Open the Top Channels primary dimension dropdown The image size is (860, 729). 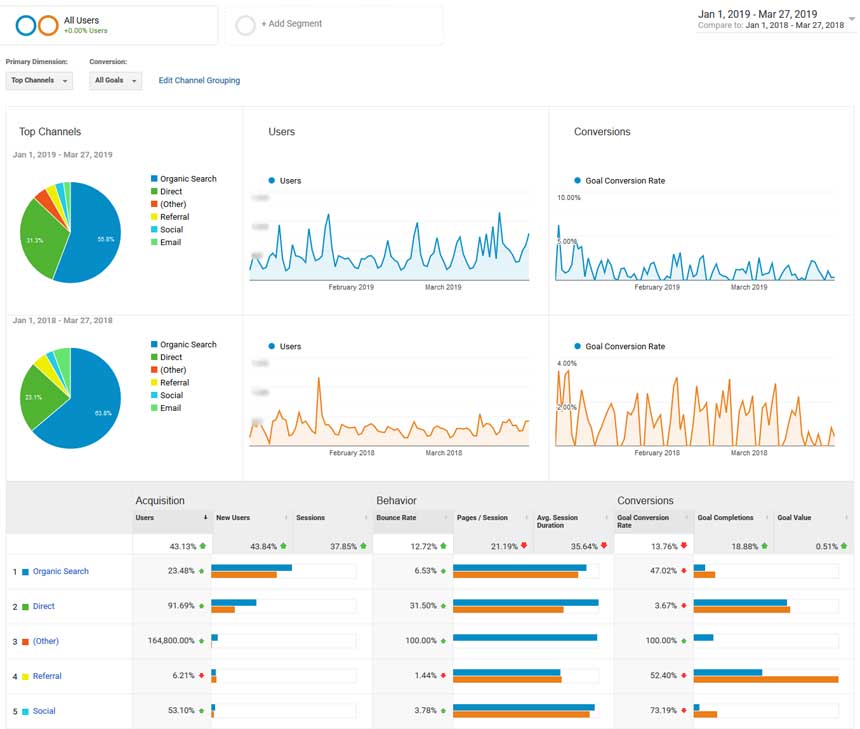(39, 81)
